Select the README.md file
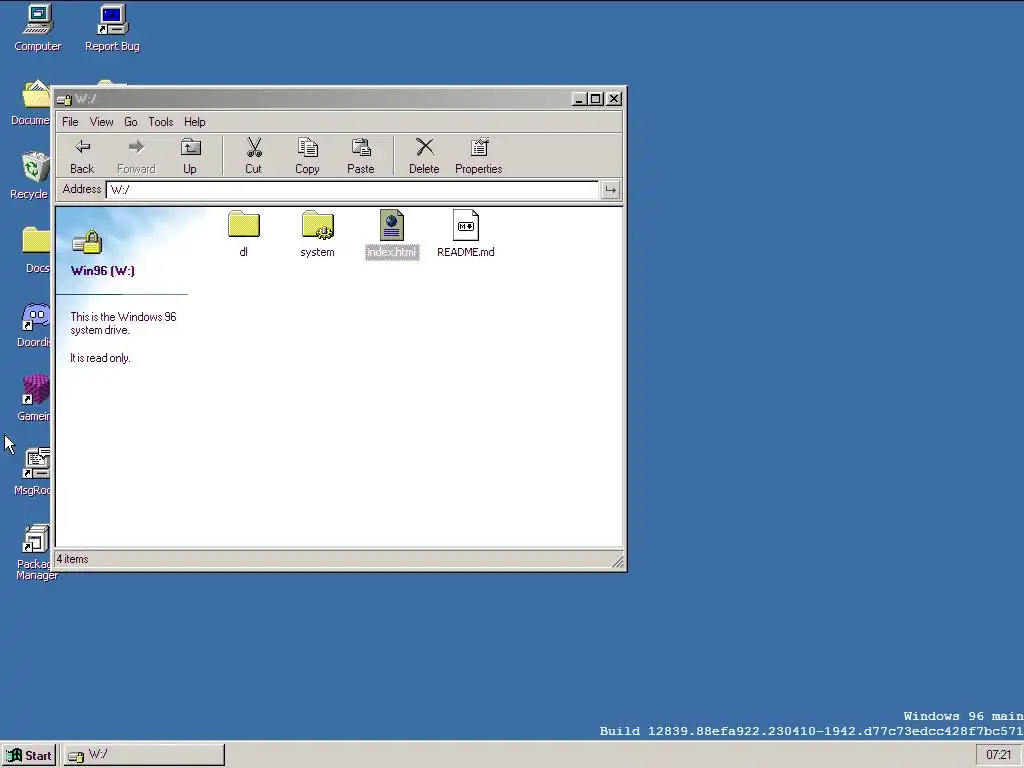 (466, 234)
